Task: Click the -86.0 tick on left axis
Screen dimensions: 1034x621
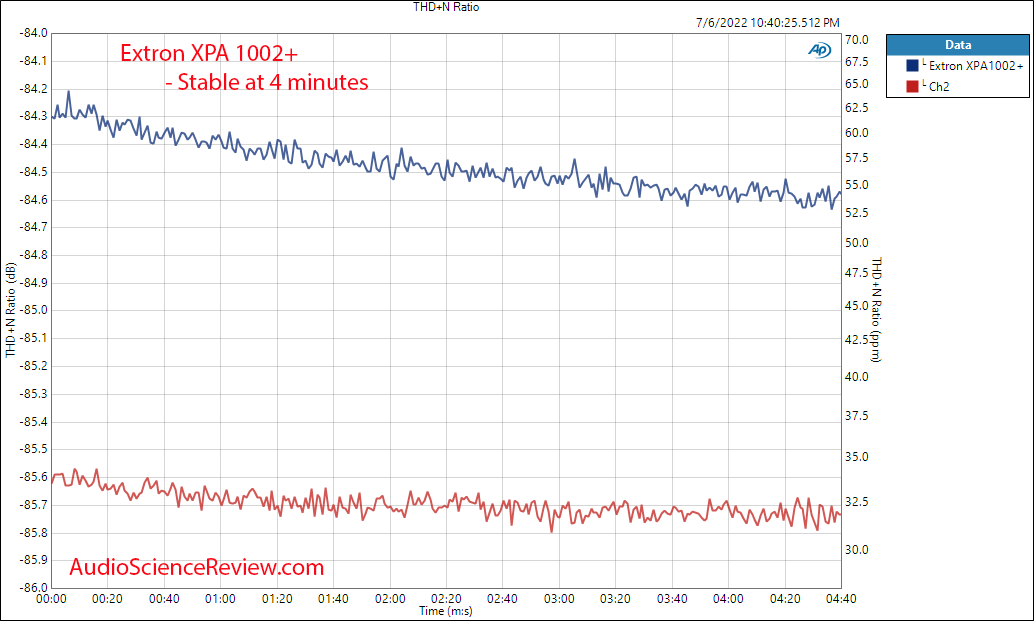Action: 34,587
